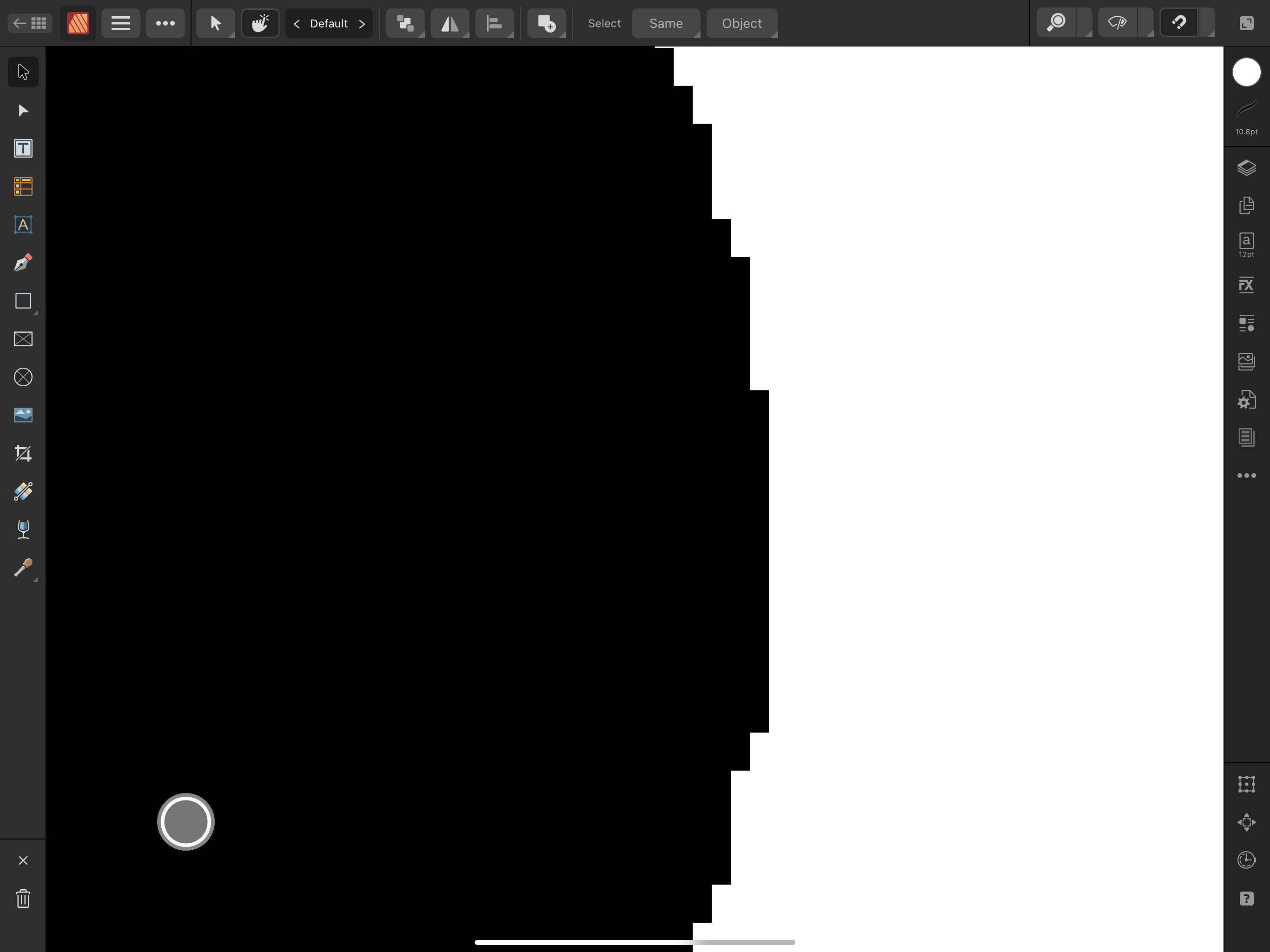Select the Vector Crop tool
The width and height of the screenshot is (1270, 952).
[23, 454]
